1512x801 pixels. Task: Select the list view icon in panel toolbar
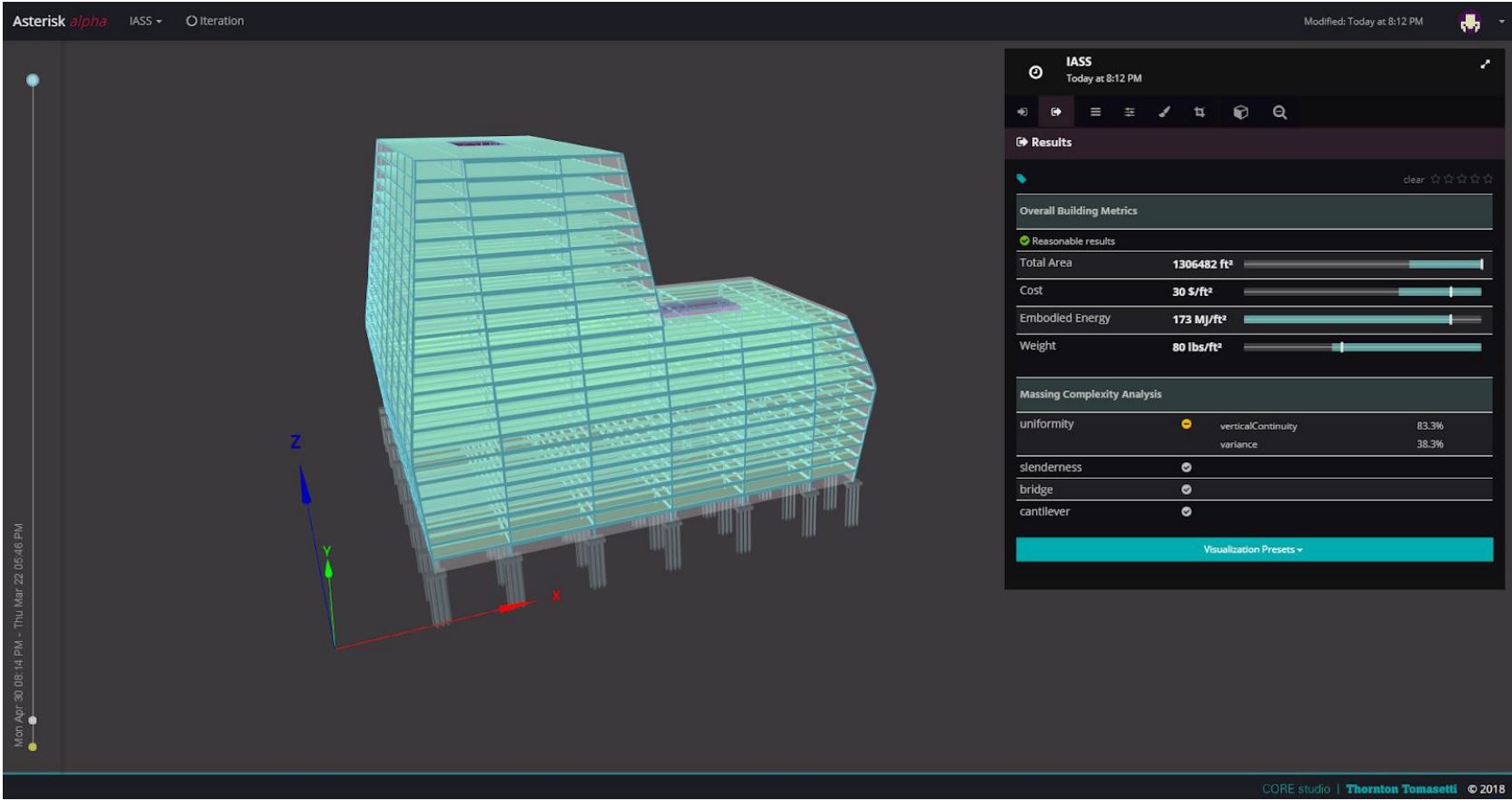1095,113
